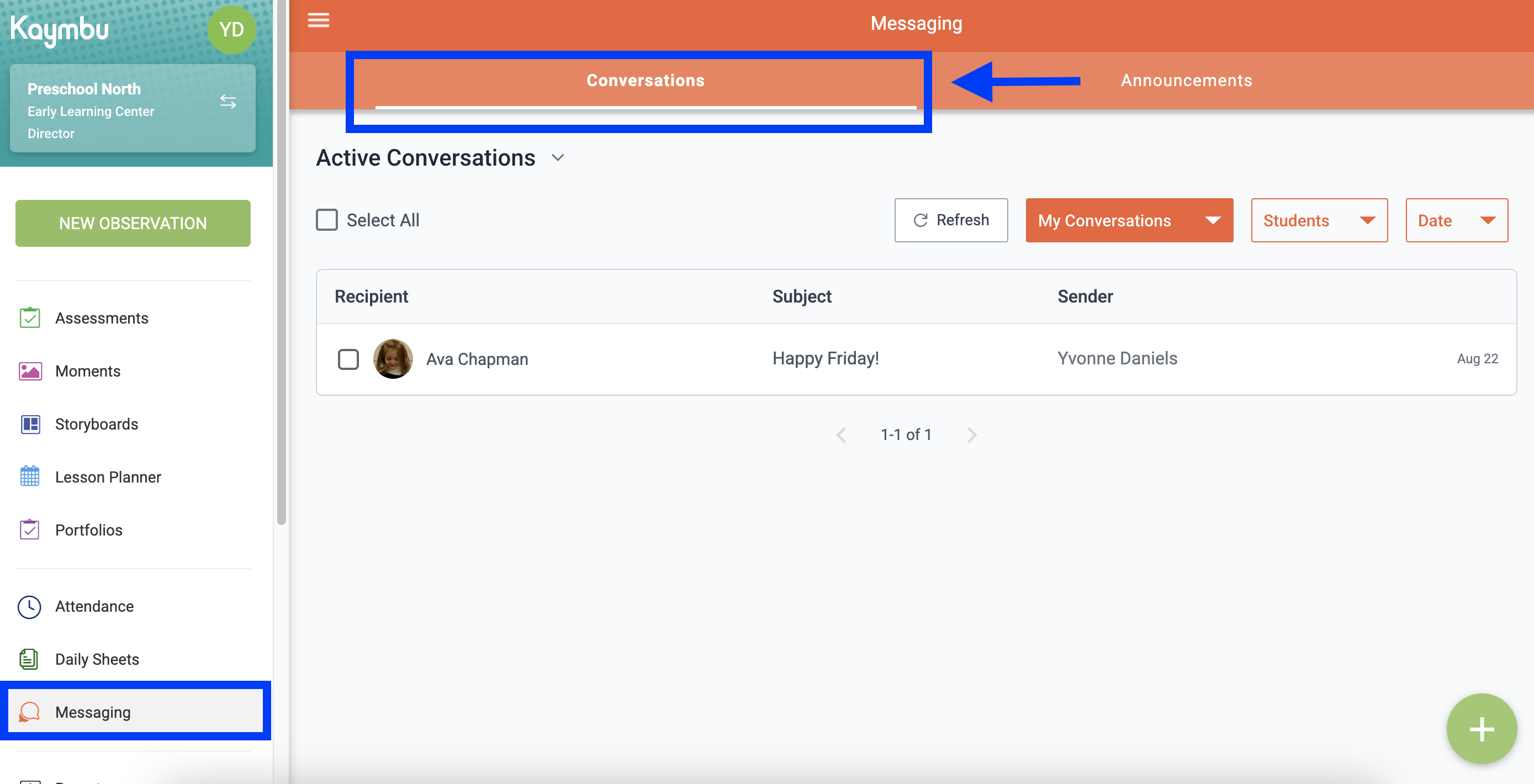Click the NEW OBSERVATION button
This screenshot has height=784, width=1534.
(x=133, y=223)
